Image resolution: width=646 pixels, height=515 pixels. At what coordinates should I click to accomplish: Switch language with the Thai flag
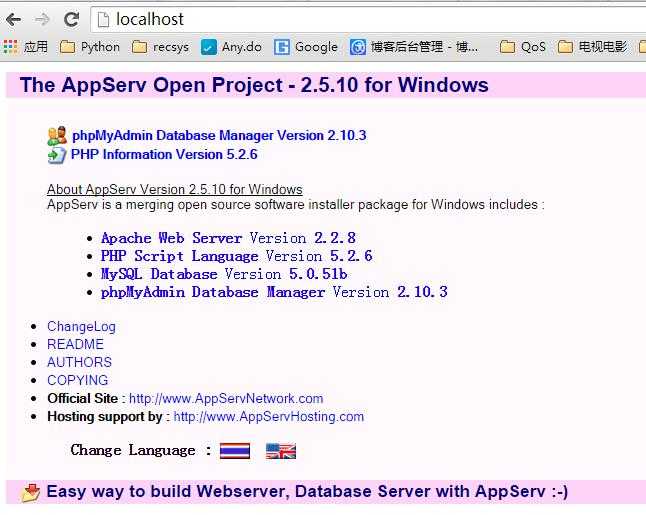tap(235, 451)
